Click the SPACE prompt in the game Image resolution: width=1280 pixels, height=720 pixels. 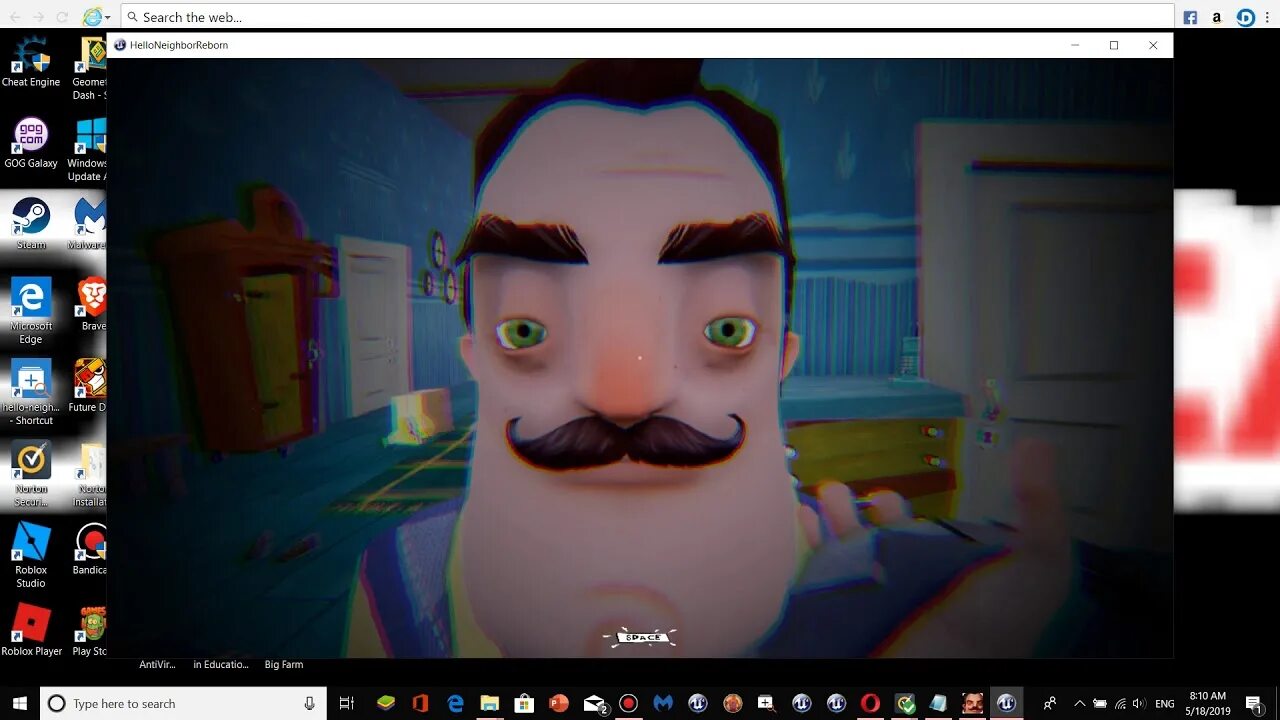(x=640, y=637)
